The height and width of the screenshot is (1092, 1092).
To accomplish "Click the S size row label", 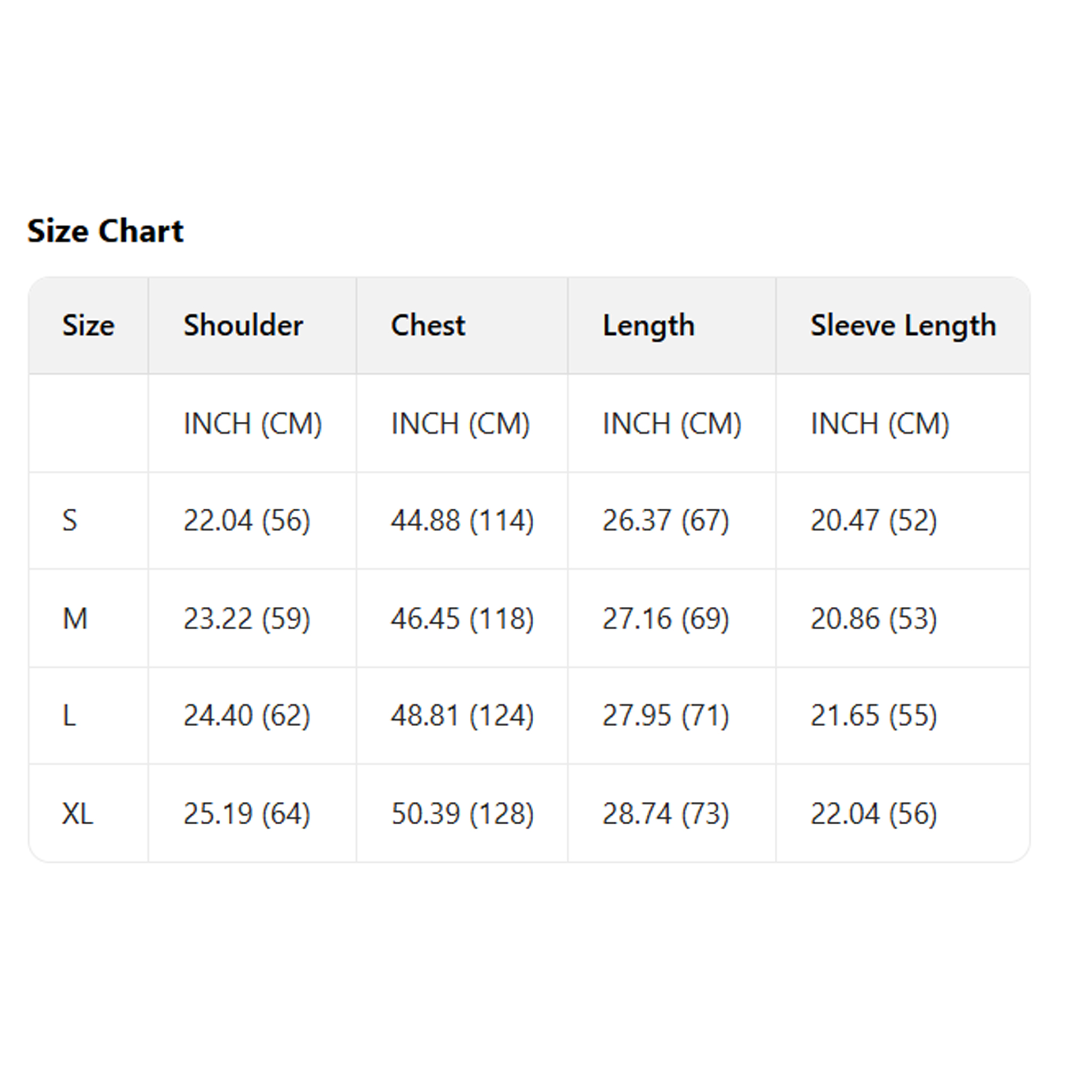I will pos(69,520).
